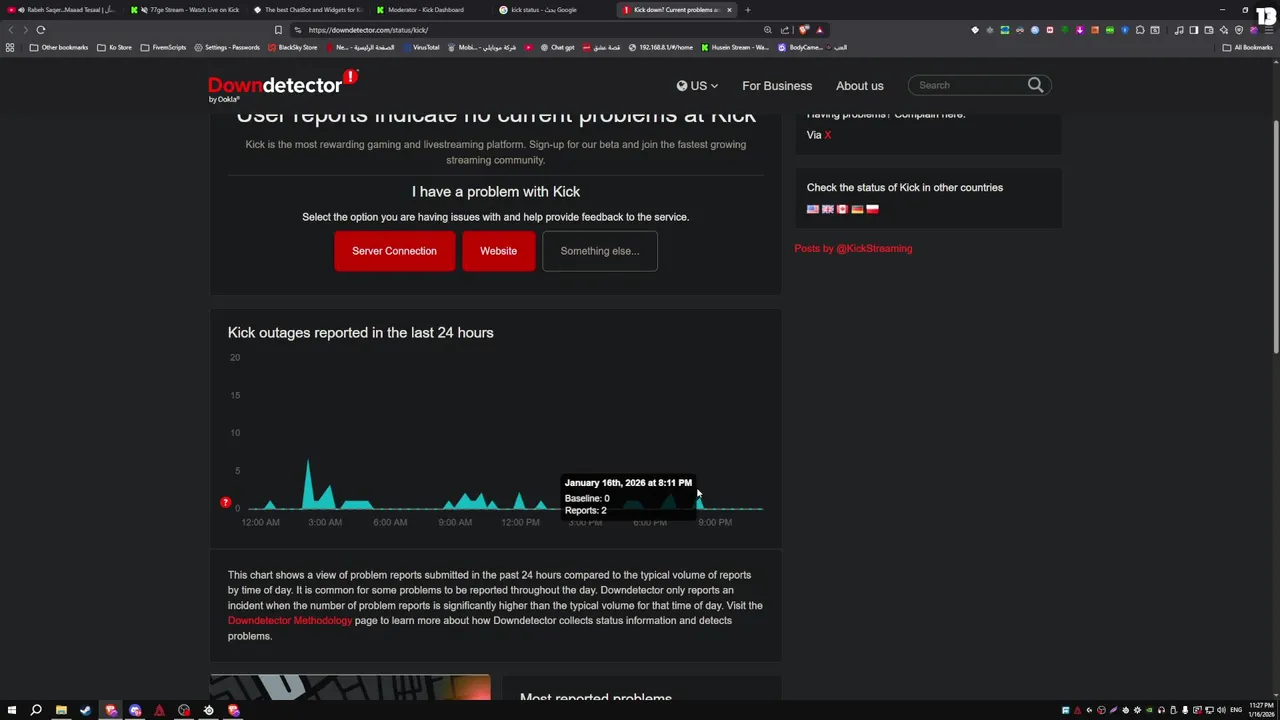Select the United Kingdom flag
The height and width of the screenshot is (720, 1280).
click(x=828, y=209)
